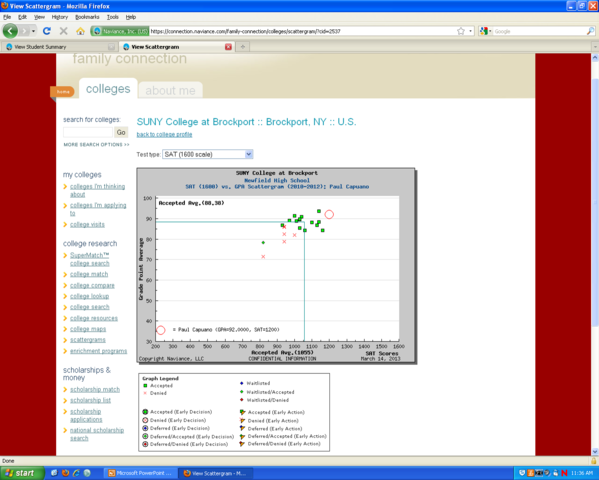This screenshot has height=480, width=599.
Task: Reload the page with the Refresh icon
Action: point(47,31)
